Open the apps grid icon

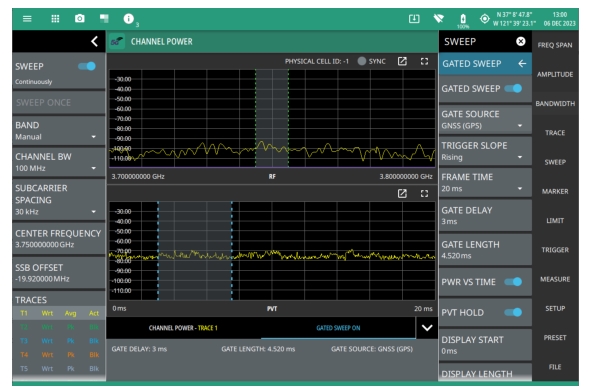[55, 18]
